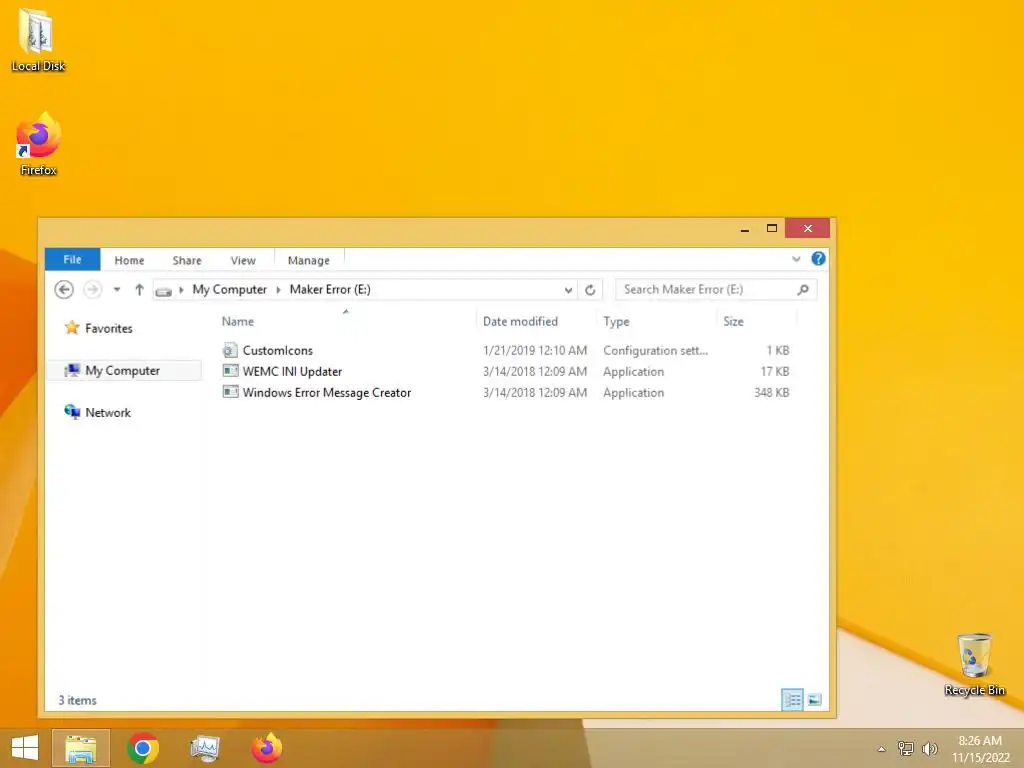Open the Manage ribbon tab

309,260
